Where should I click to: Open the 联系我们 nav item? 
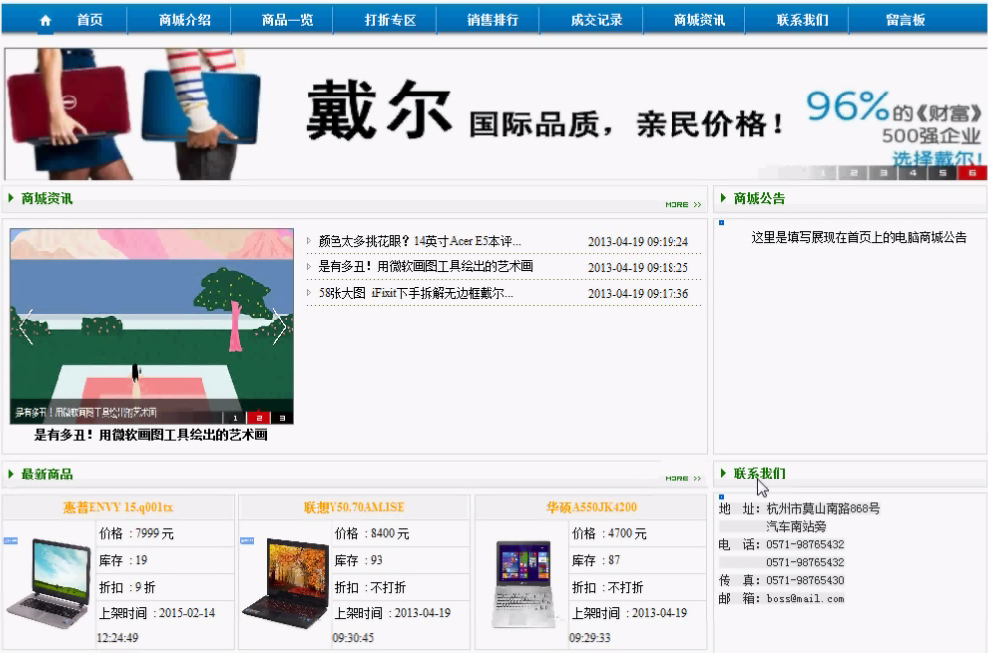pyautogui.click(x=802, y=20)
